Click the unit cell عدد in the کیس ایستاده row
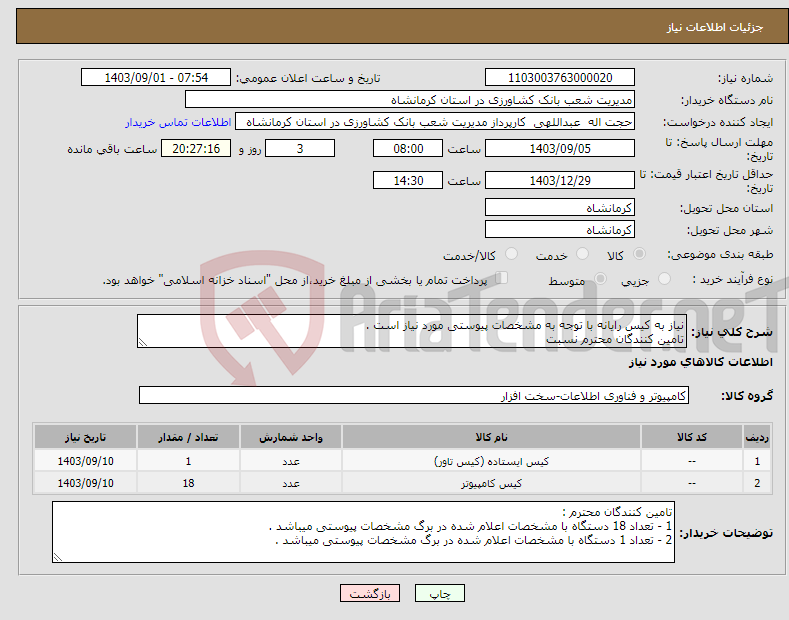The height and width of the screenshot is (620, 789). (291, 461)
